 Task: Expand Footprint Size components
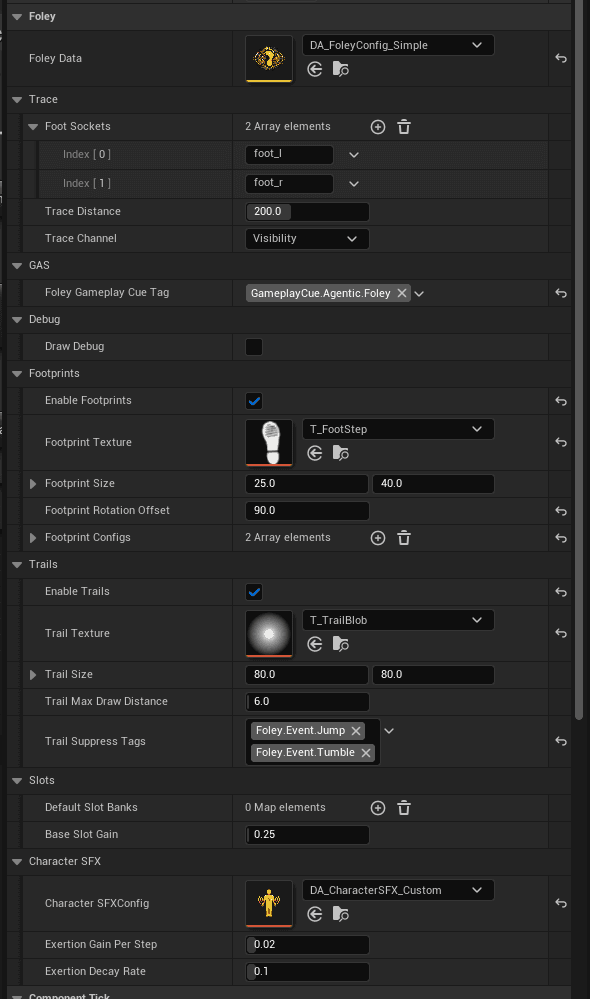coord(33,484)
